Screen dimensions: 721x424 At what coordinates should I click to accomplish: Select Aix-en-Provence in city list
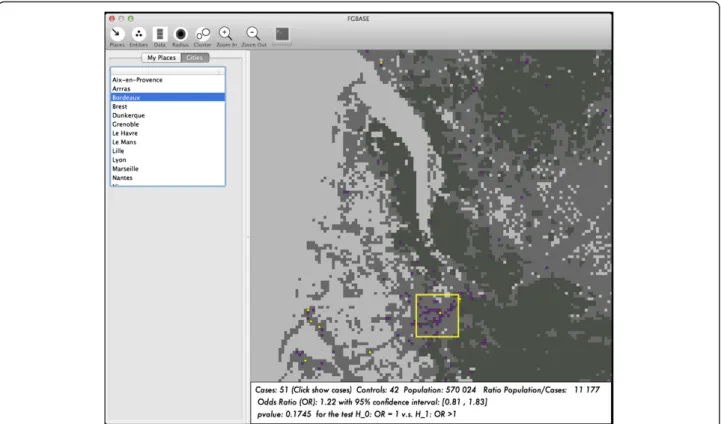[x=168, y=80]
